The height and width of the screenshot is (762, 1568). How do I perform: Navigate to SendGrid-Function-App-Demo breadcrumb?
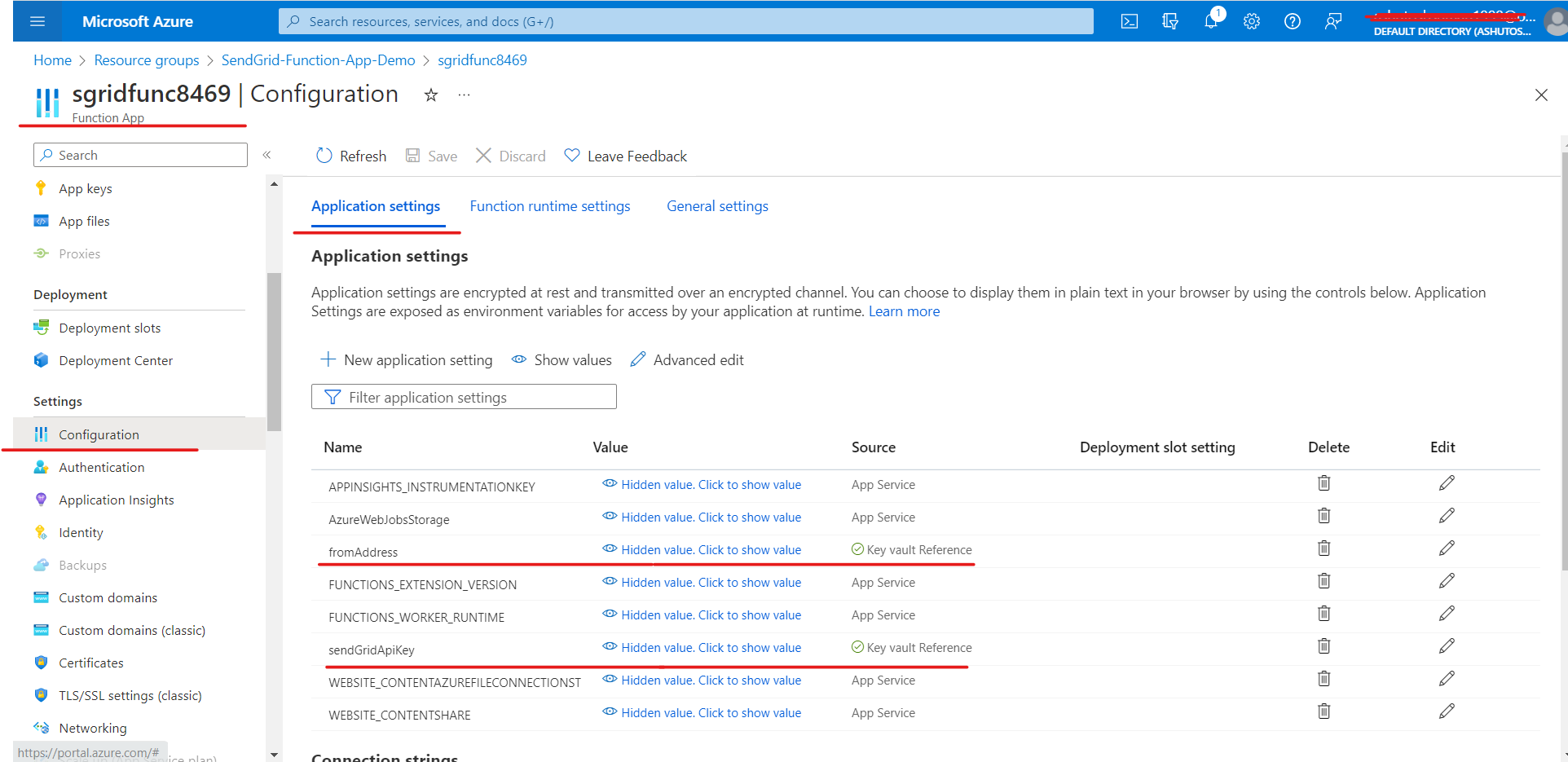click(318, 59)
